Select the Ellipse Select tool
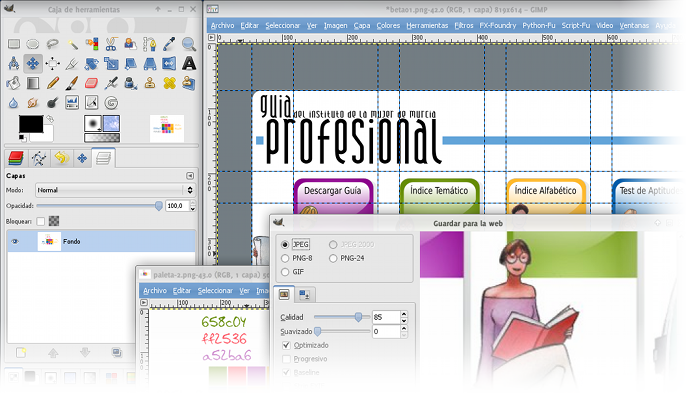700x400 pixels. [x=33, y=44]
